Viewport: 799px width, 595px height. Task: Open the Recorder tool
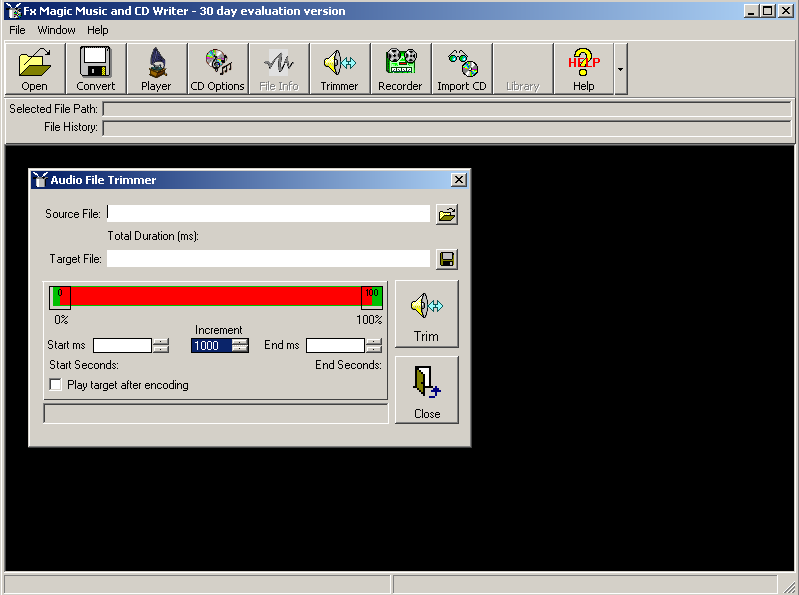[x=401, y=69]
